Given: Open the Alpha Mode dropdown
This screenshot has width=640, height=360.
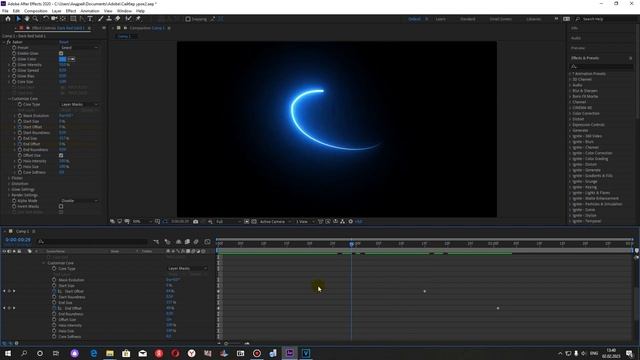Looking at the screenshot, I should tap(79, 201).
